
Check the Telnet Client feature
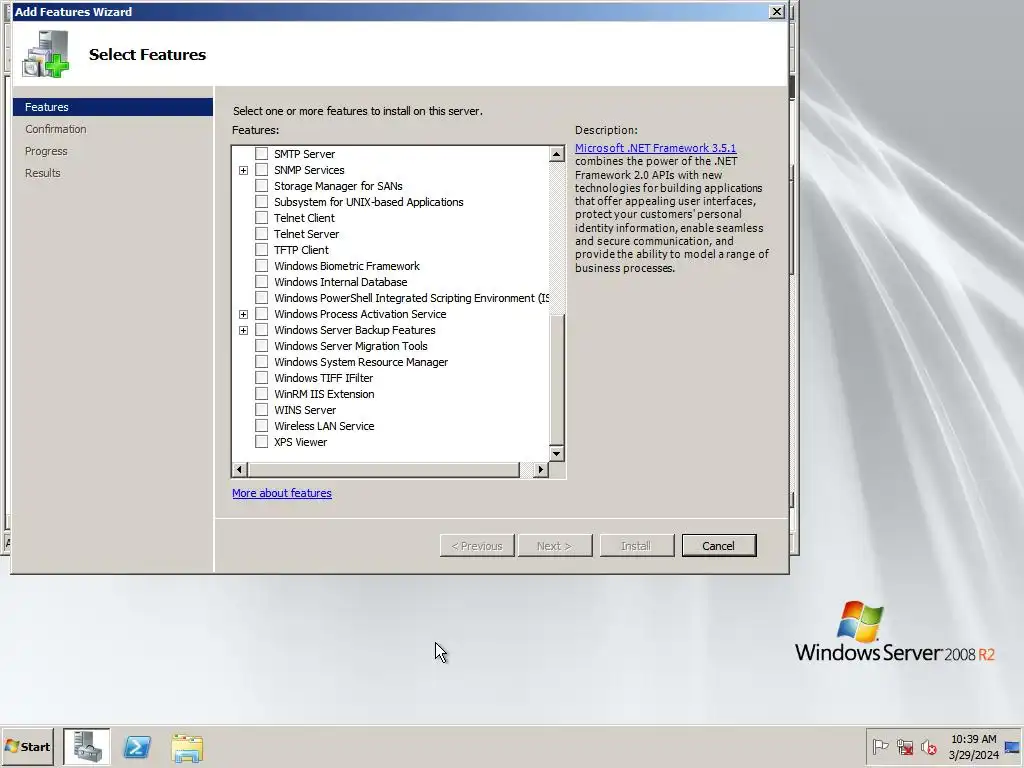261,217
